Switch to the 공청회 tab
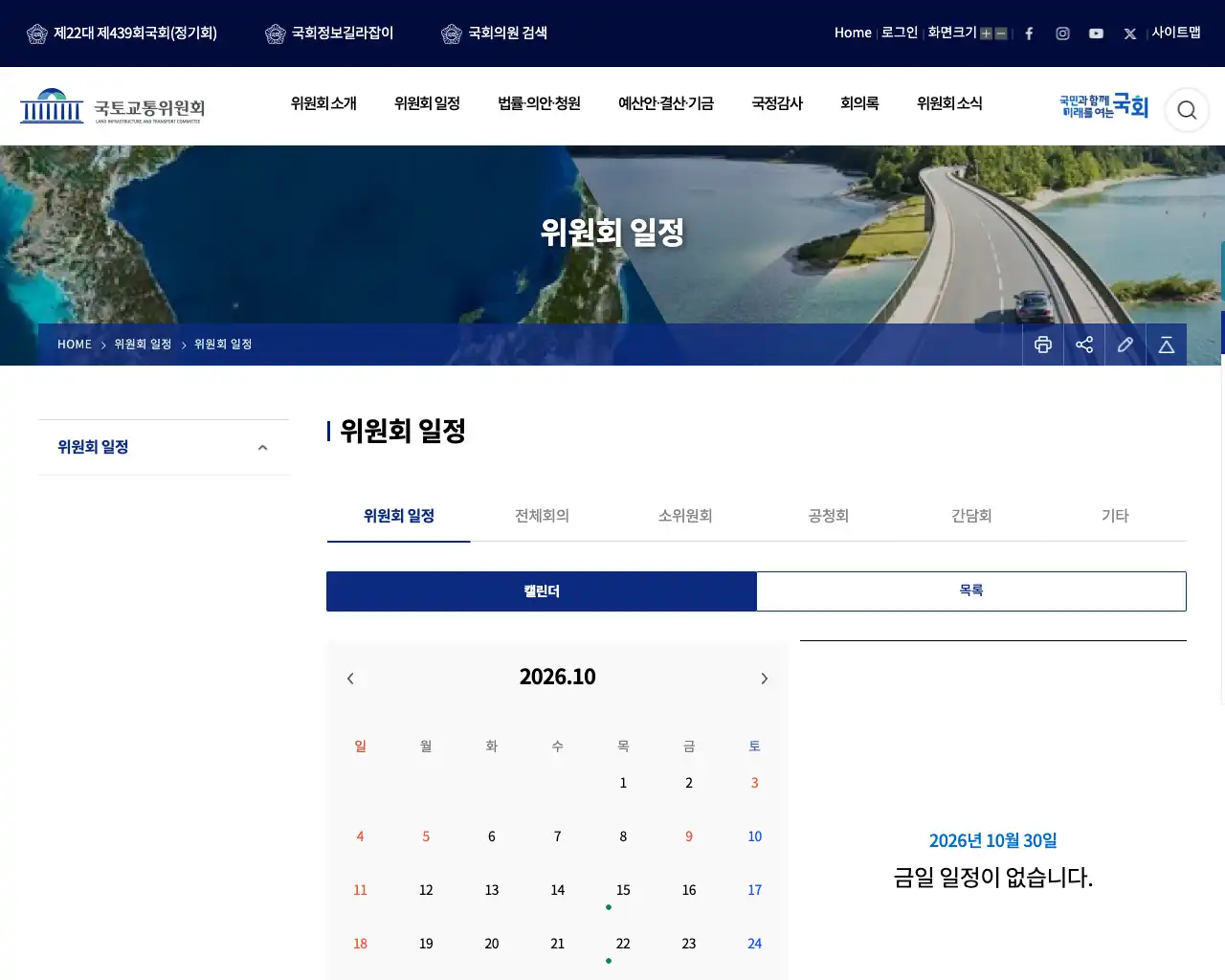 click(x=829, y=516)
